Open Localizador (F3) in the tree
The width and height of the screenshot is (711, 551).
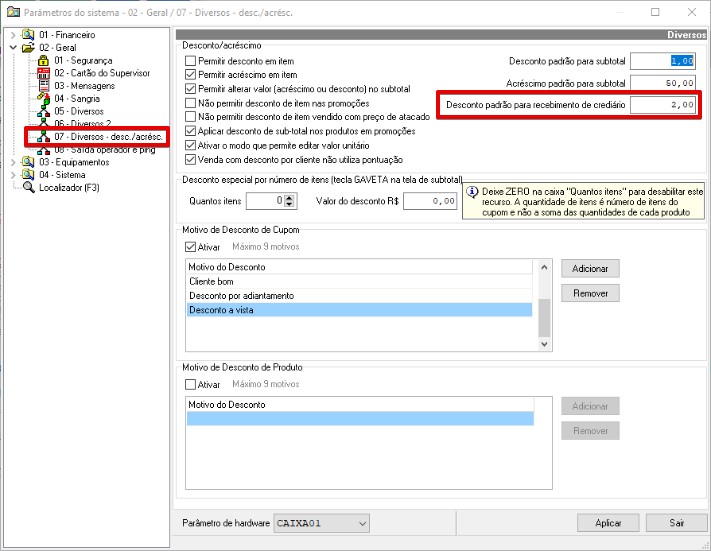tap(69, 187)
